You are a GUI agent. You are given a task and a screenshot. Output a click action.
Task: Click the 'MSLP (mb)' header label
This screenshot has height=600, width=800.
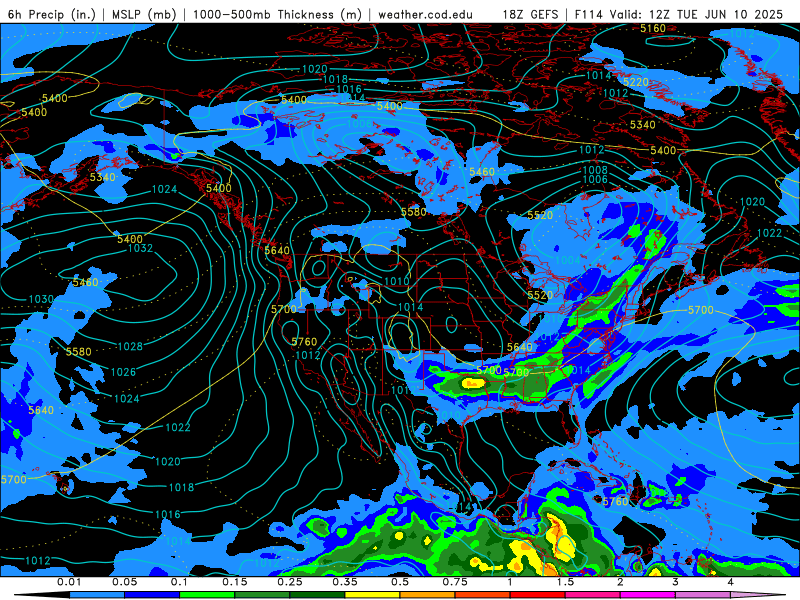[x=144, y=14]
